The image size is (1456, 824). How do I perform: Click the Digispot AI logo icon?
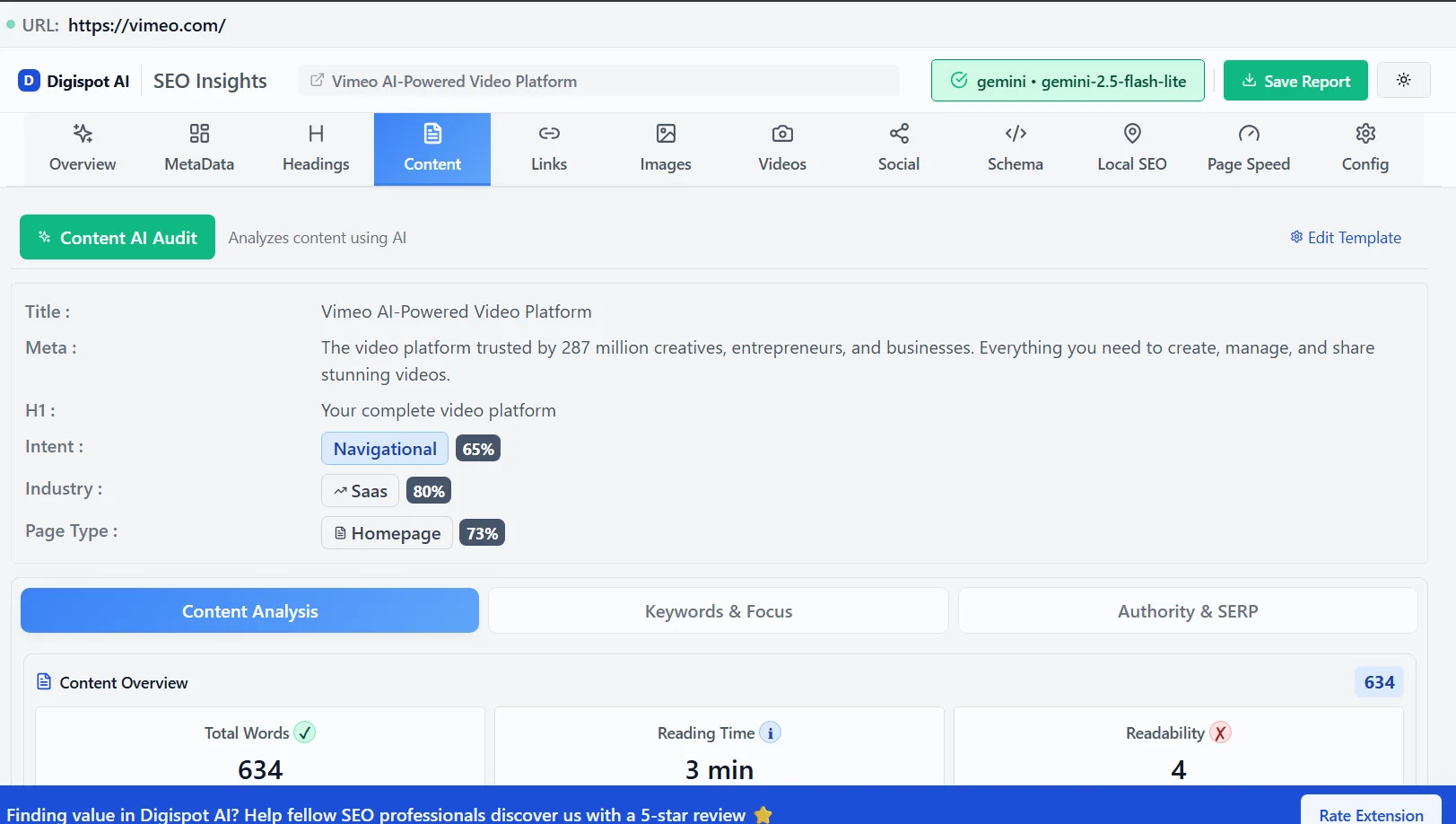[29, 81]
